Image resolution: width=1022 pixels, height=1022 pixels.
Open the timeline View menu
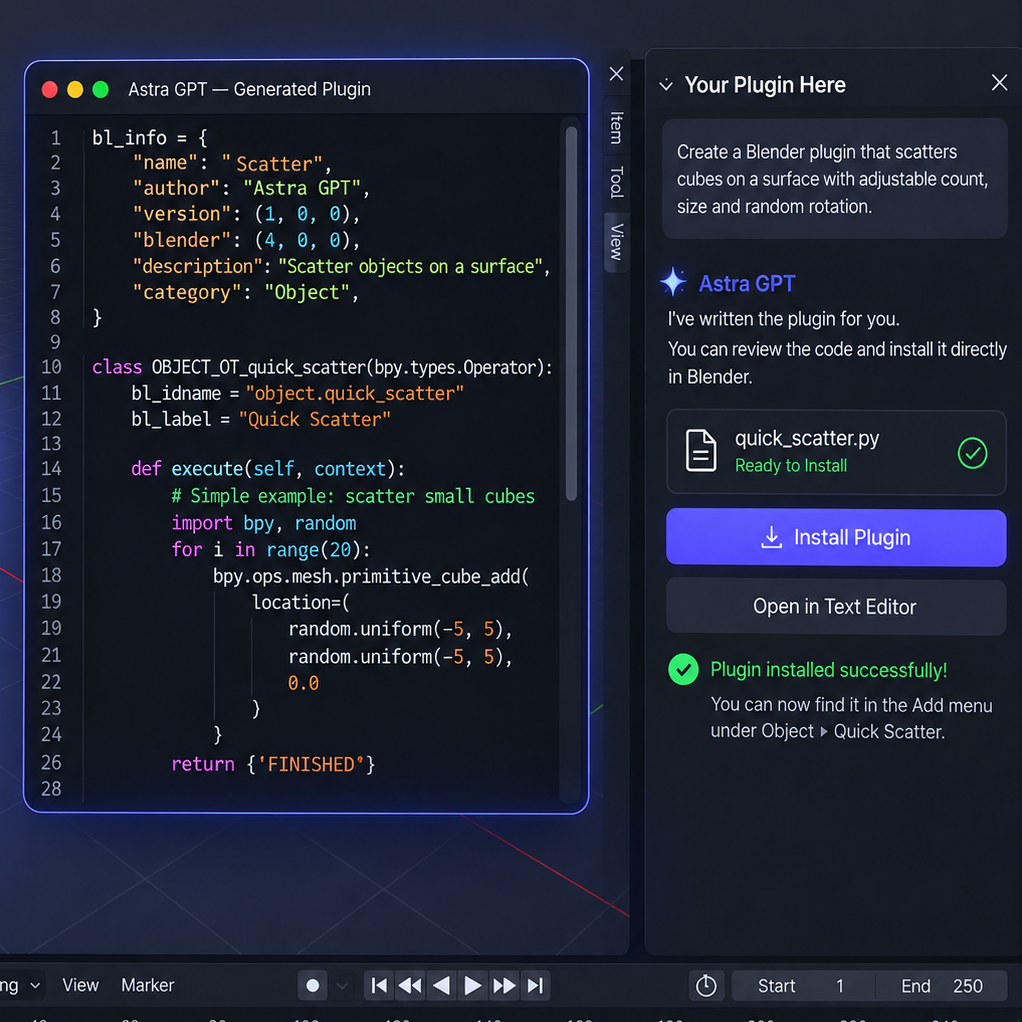tap(80, 985)
